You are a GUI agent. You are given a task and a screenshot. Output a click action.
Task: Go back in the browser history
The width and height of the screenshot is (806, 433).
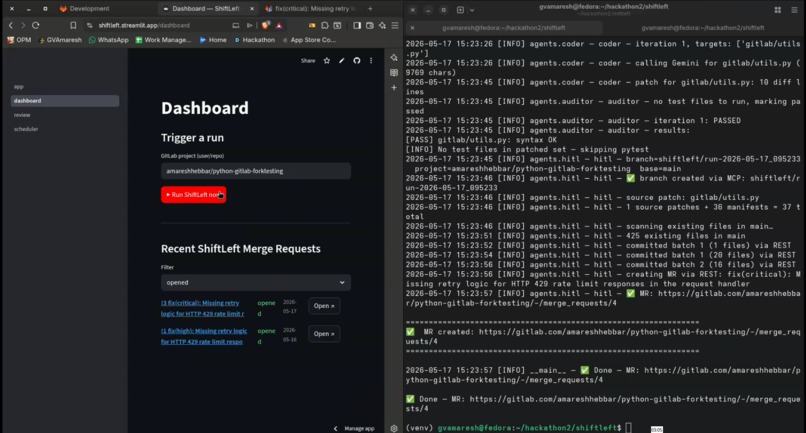click(11, 25)
